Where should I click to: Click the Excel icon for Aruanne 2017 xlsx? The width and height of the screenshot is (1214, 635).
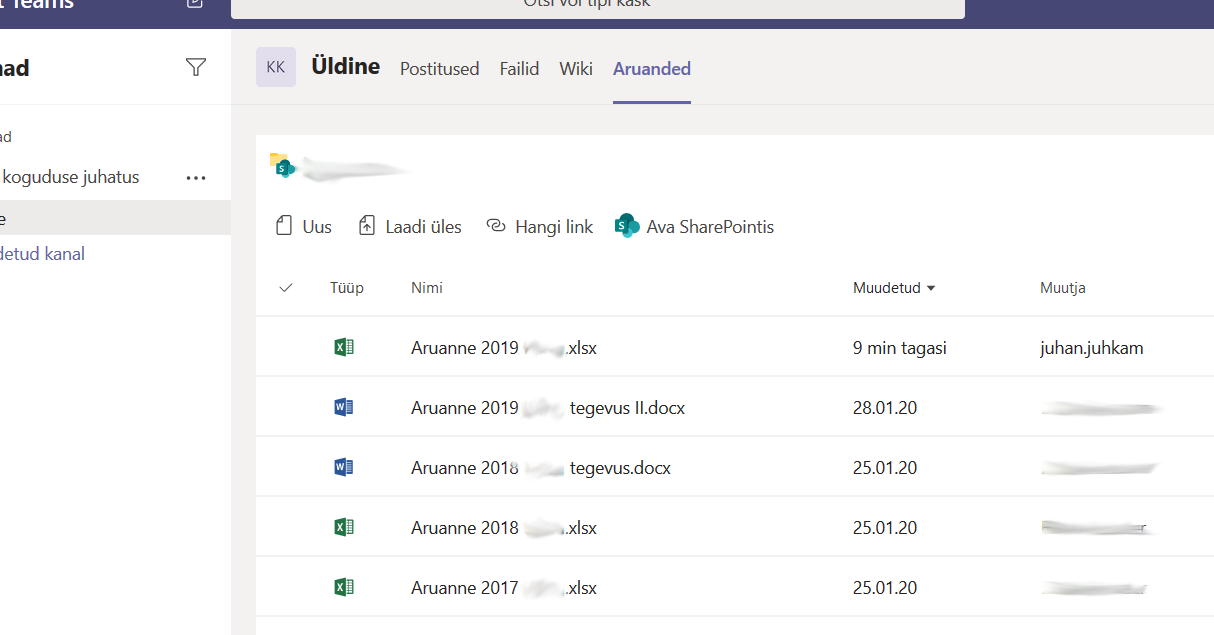pos(344,587)
